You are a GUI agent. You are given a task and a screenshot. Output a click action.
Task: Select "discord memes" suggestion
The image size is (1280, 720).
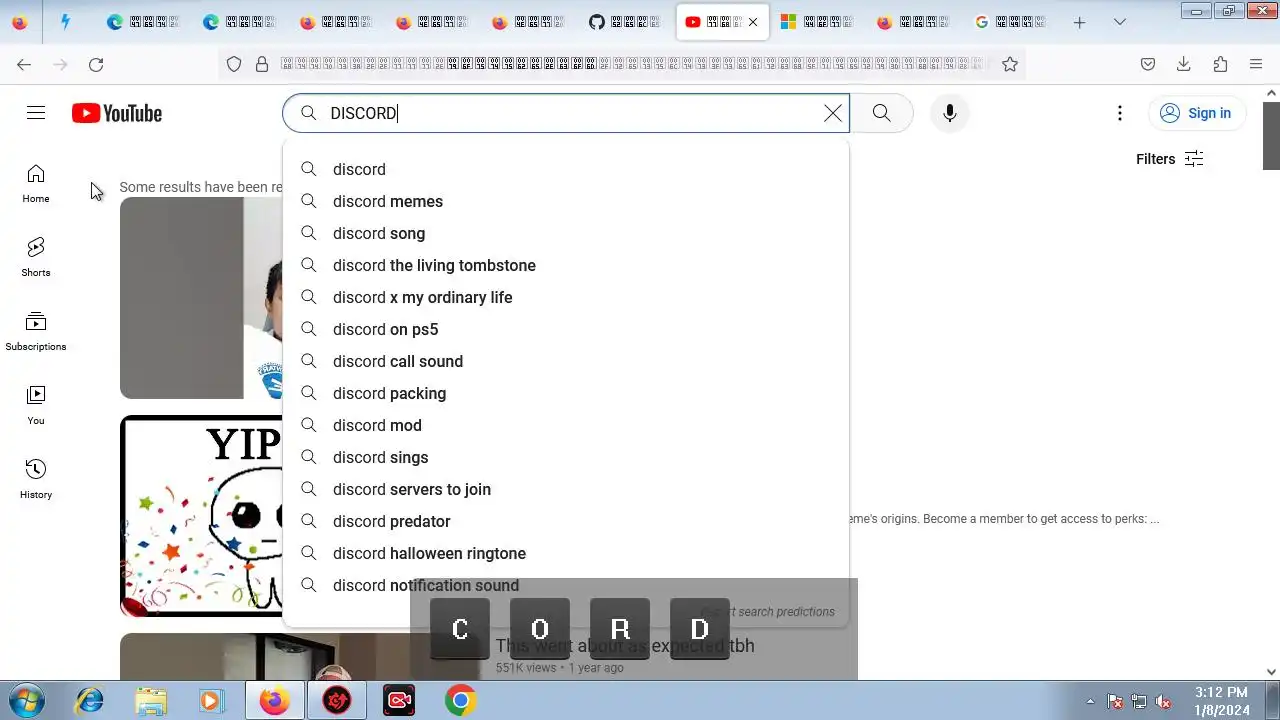[x=566, y=201]
